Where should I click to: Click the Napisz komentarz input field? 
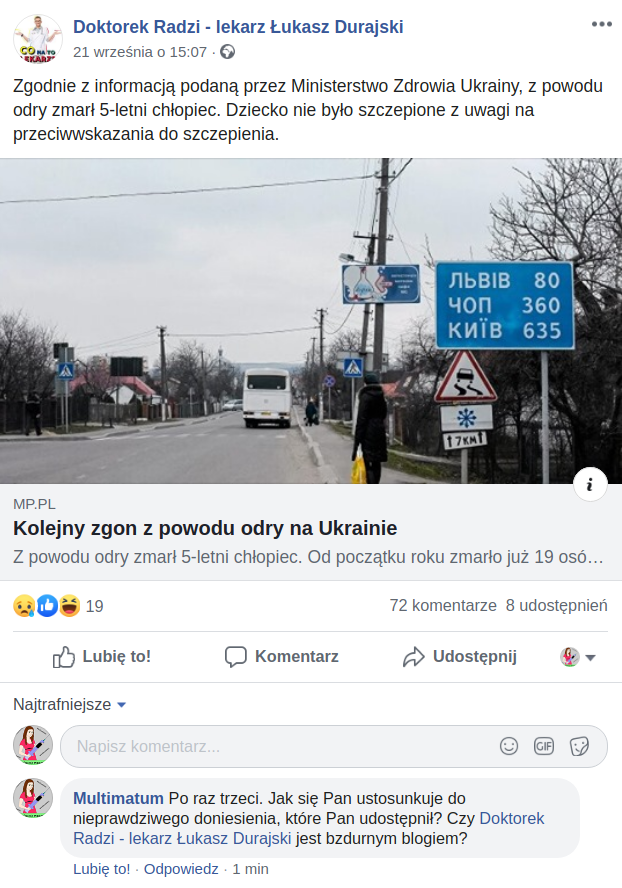pos(334,746)
